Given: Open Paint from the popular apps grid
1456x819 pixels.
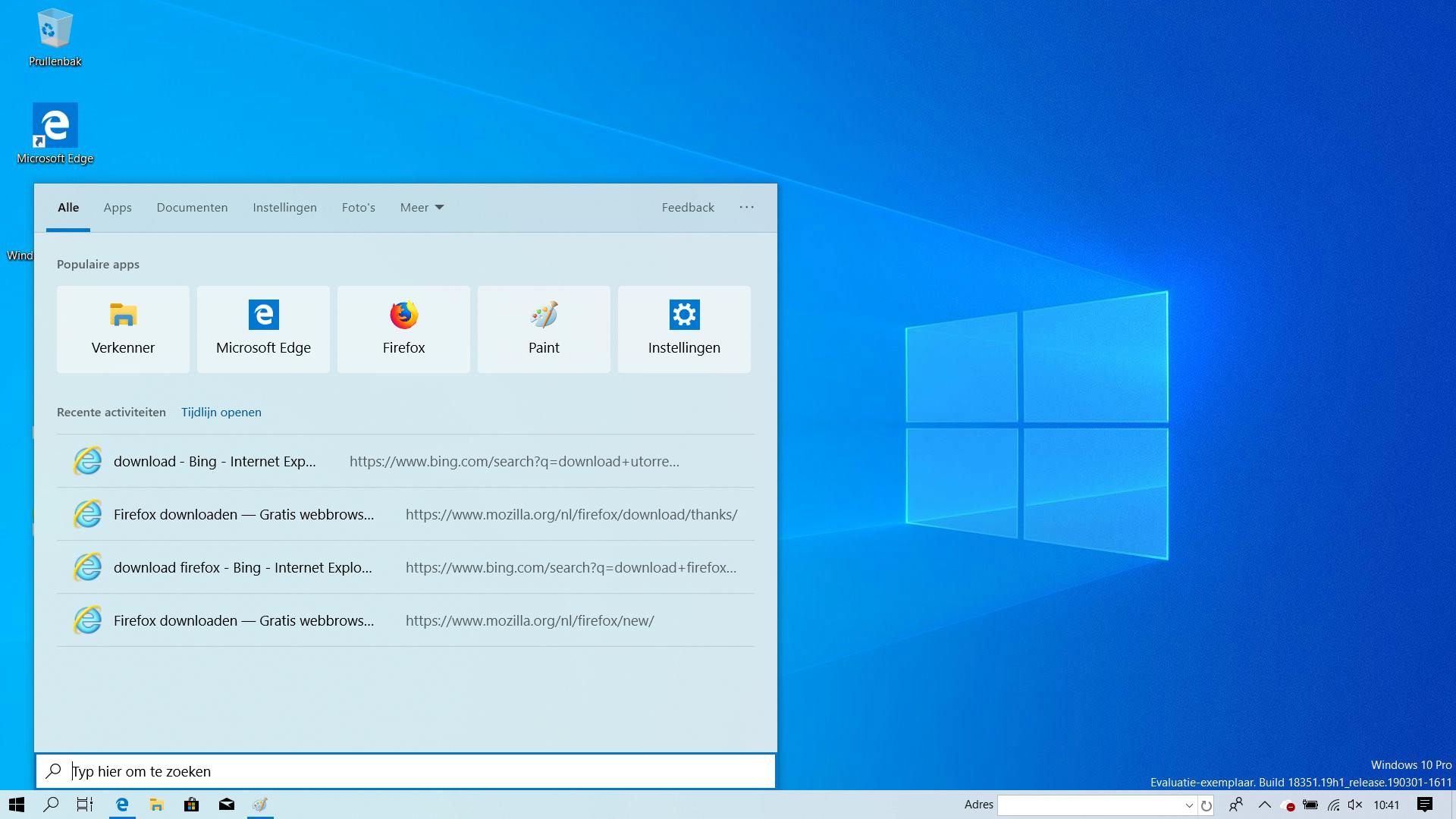Looking at the screenshot, I should click(x=543, y=329).
